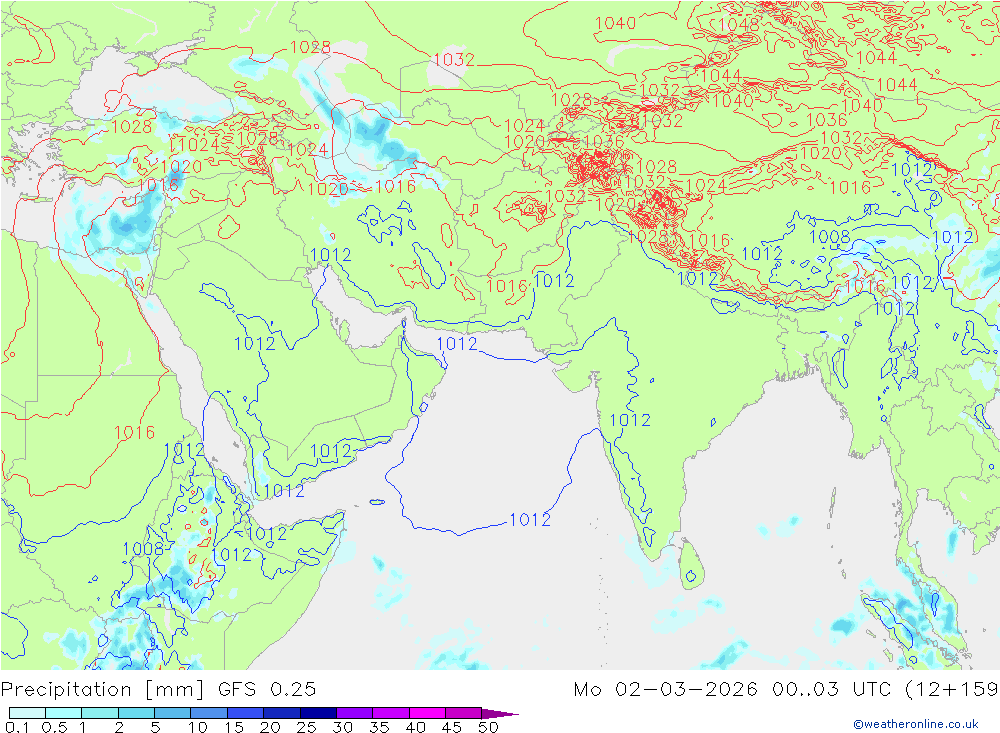Click the 1048 isobar pressure label
1000x733 pixels.
[739, 24]
